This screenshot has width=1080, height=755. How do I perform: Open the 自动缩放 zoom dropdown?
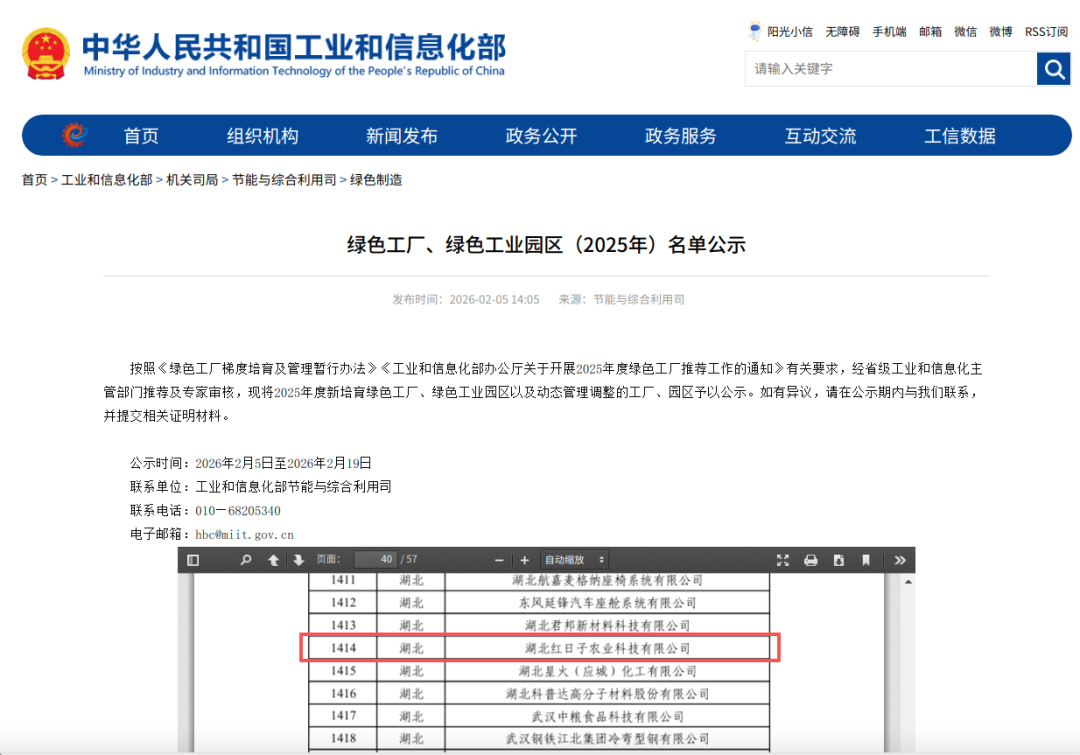coord(573,560)
